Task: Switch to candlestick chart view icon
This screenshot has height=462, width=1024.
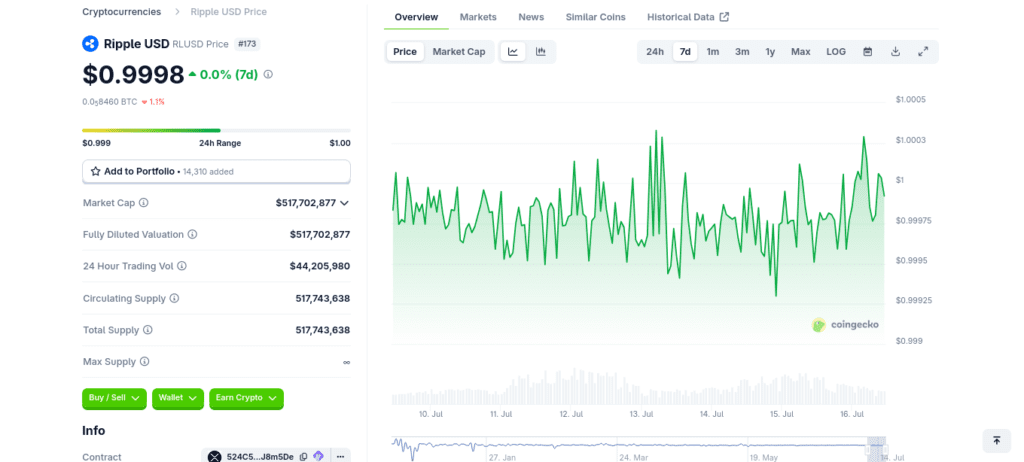Action: 541,52
